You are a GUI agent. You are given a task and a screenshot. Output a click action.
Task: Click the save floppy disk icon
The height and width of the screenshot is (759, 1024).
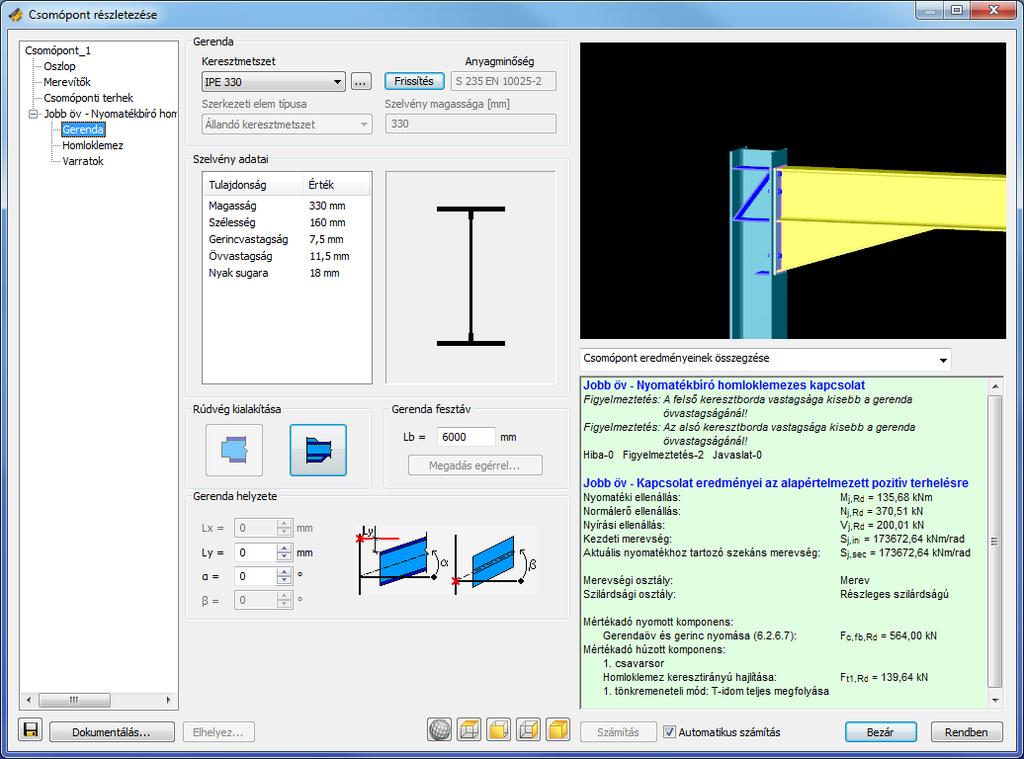[x=31, y=730]
